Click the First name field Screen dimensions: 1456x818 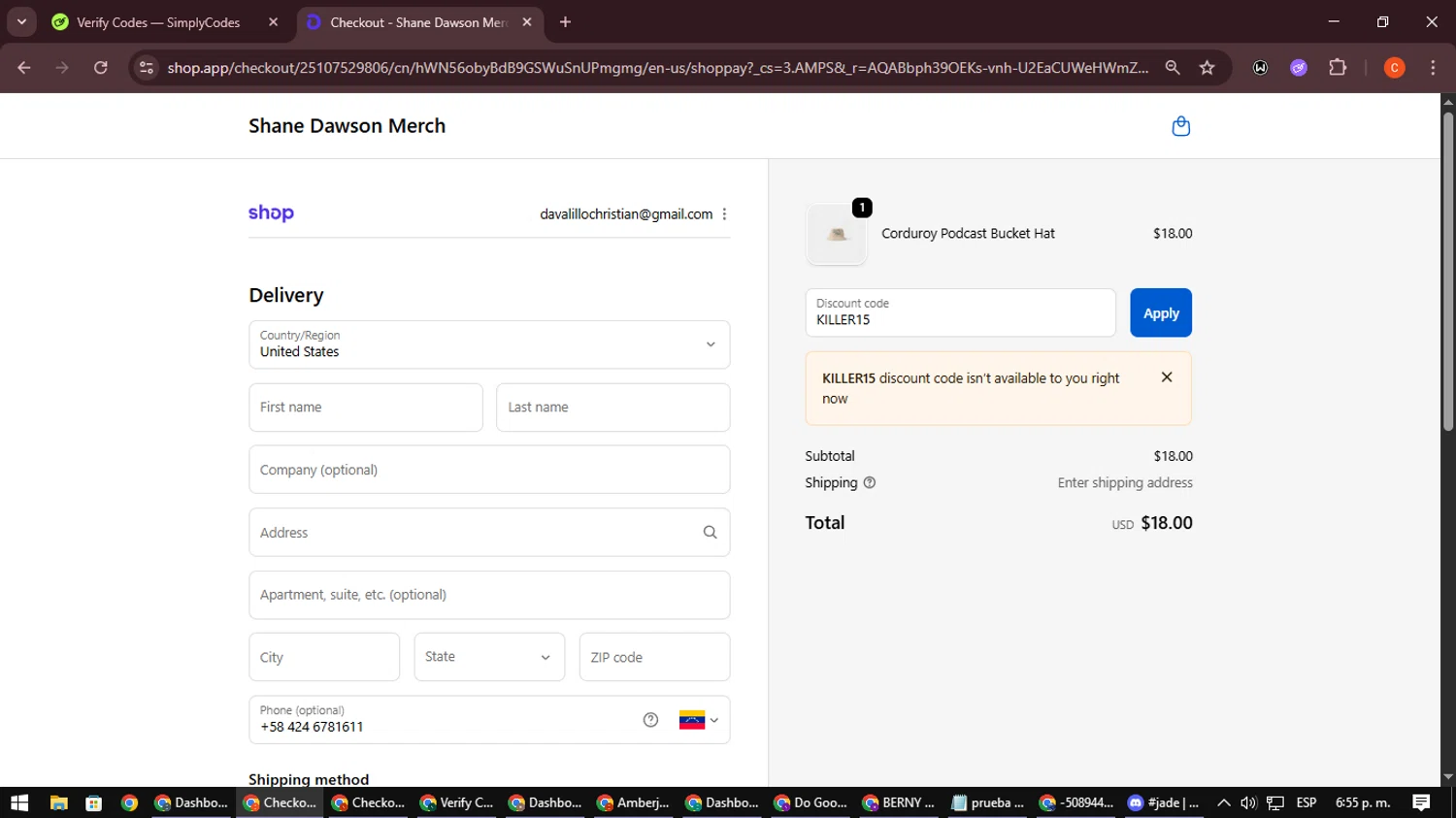pyautogui.click(x=366, y=408)
